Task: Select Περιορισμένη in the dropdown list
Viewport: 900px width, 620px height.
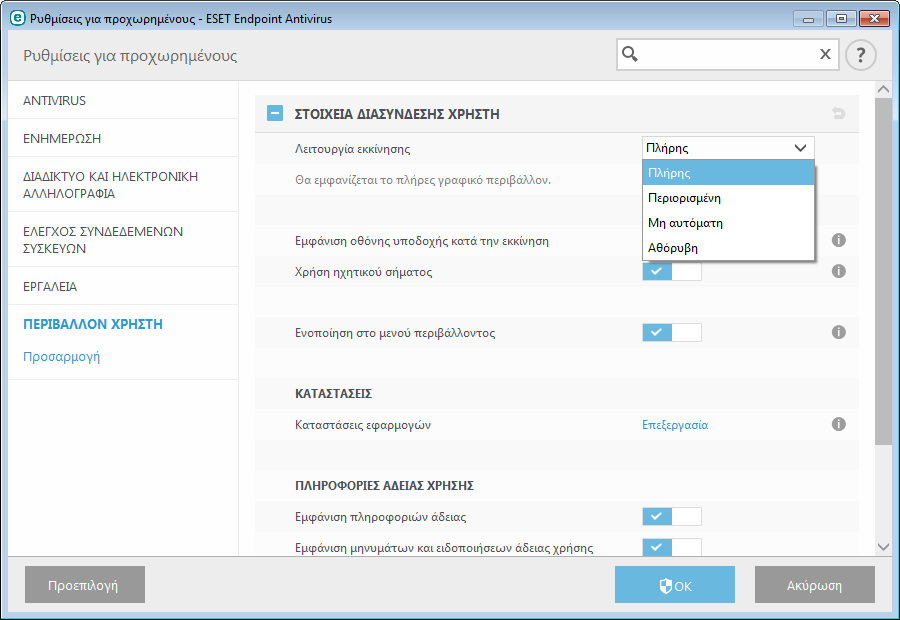Action: point(728,198)
